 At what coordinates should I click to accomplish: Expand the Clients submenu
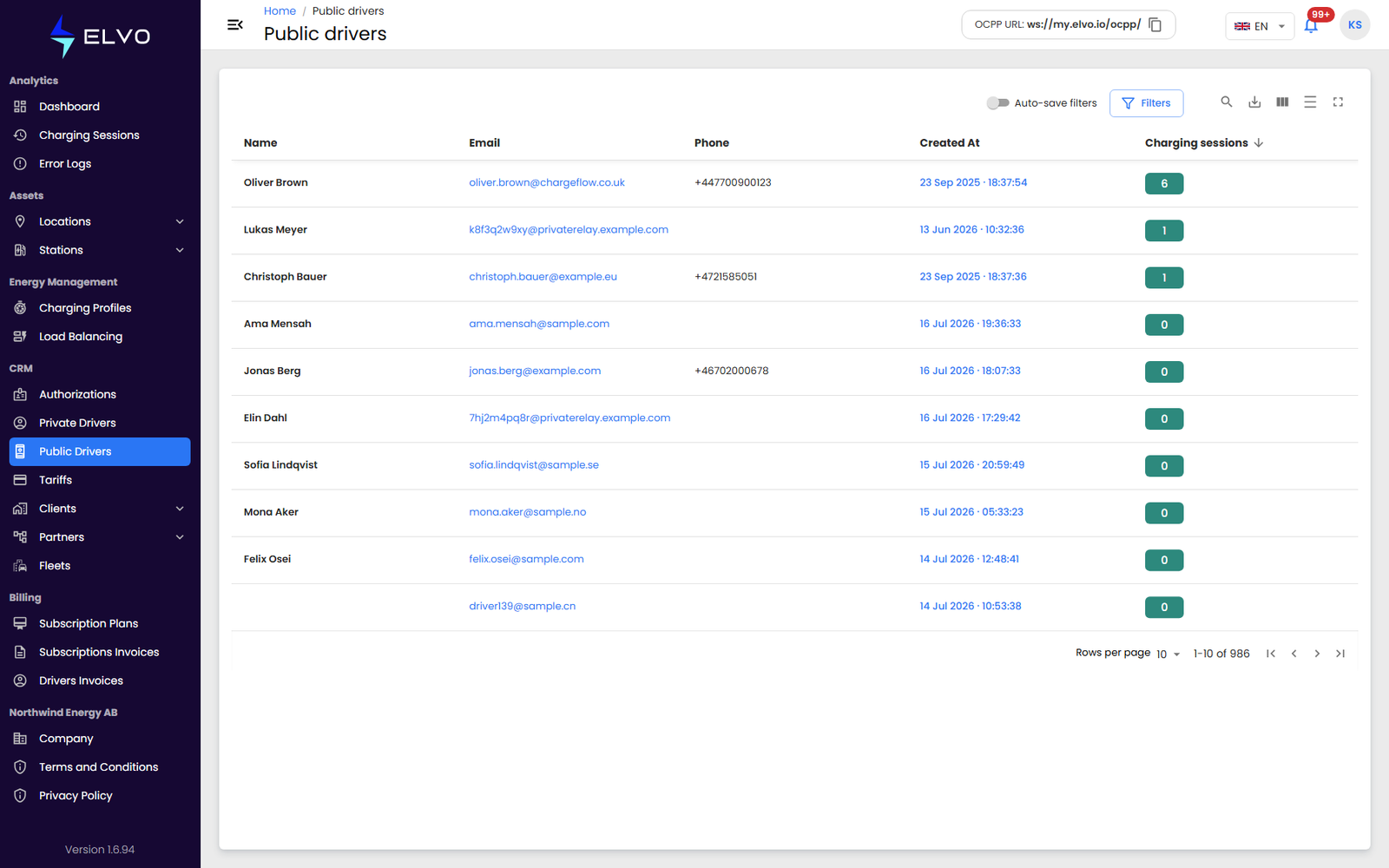(180, 509)
